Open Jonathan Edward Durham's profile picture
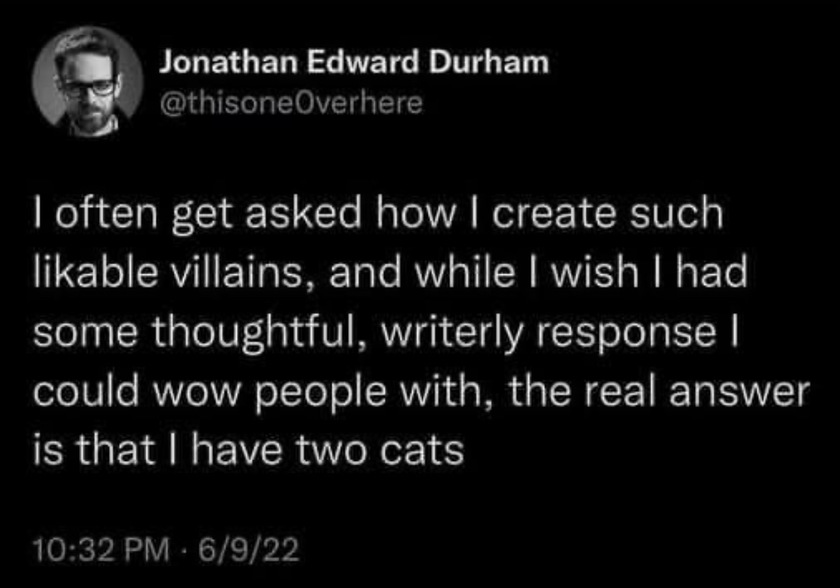 point(88,81)
